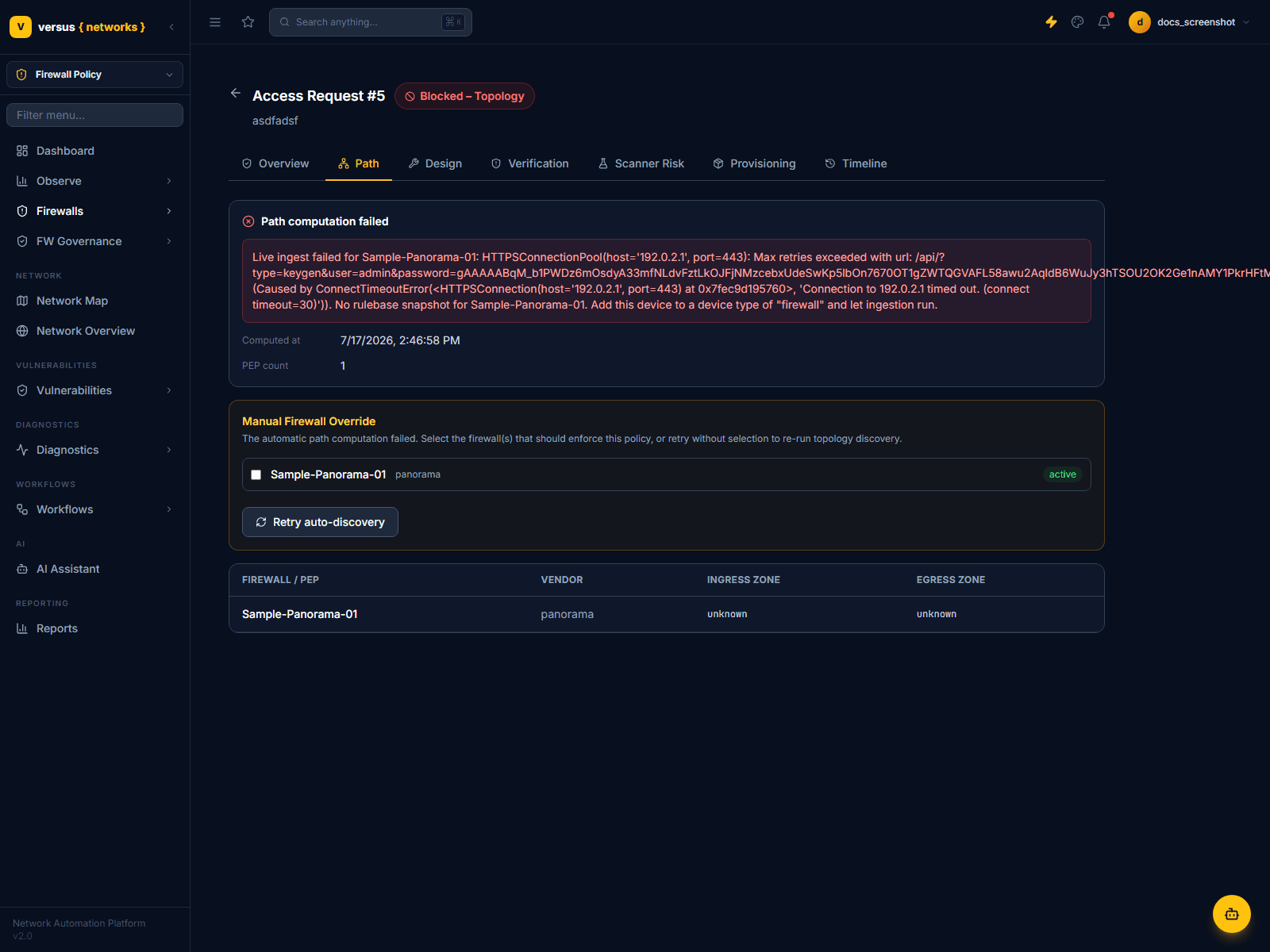
Task: Toggle the hamburger menu icon
Action: tap(215, 22)
